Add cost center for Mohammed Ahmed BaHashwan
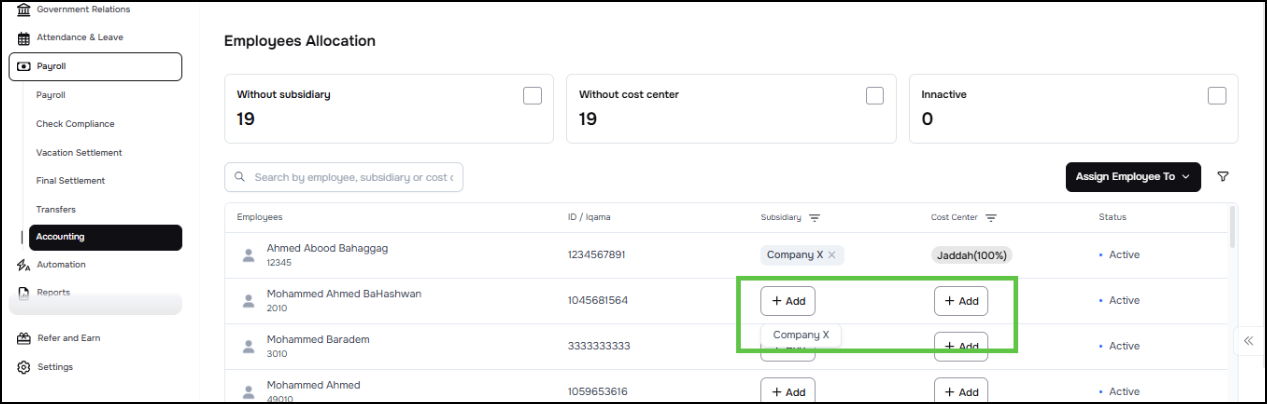Image resolution: width=1267 pixels, height=404 pixels. pyautogui.click(x=961, y=301)
